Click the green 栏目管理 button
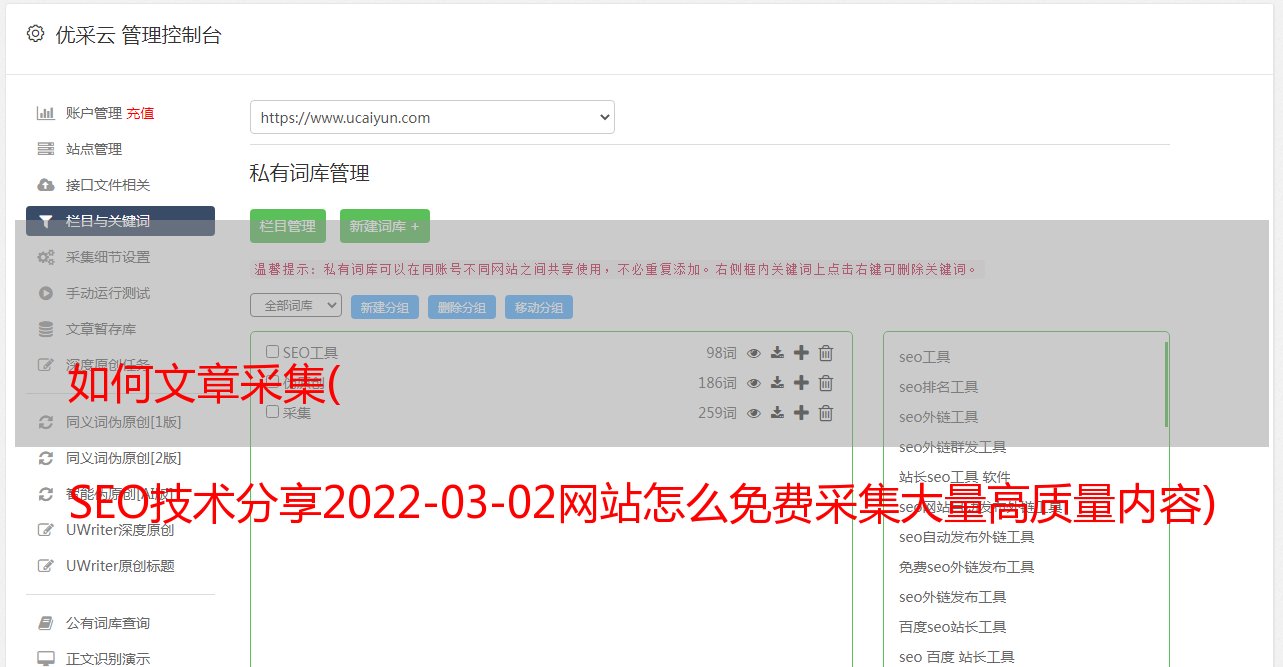 coord(288,226)
